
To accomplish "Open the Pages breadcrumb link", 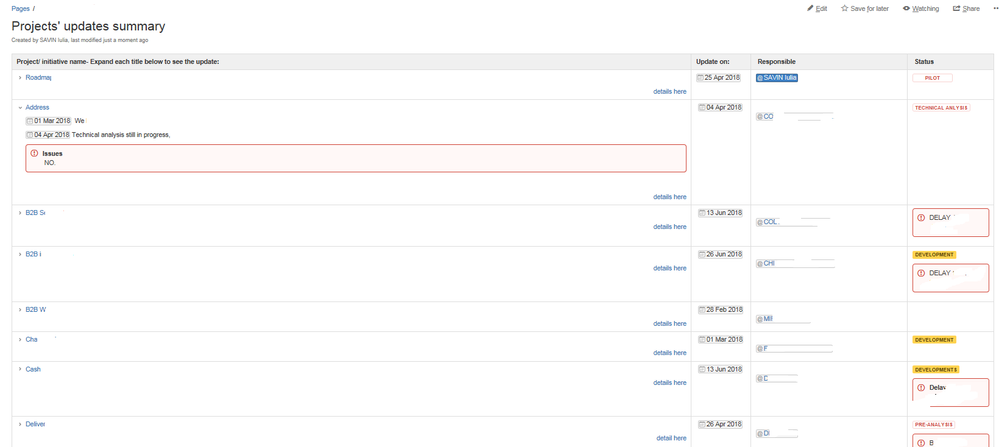I will (20, 8).
